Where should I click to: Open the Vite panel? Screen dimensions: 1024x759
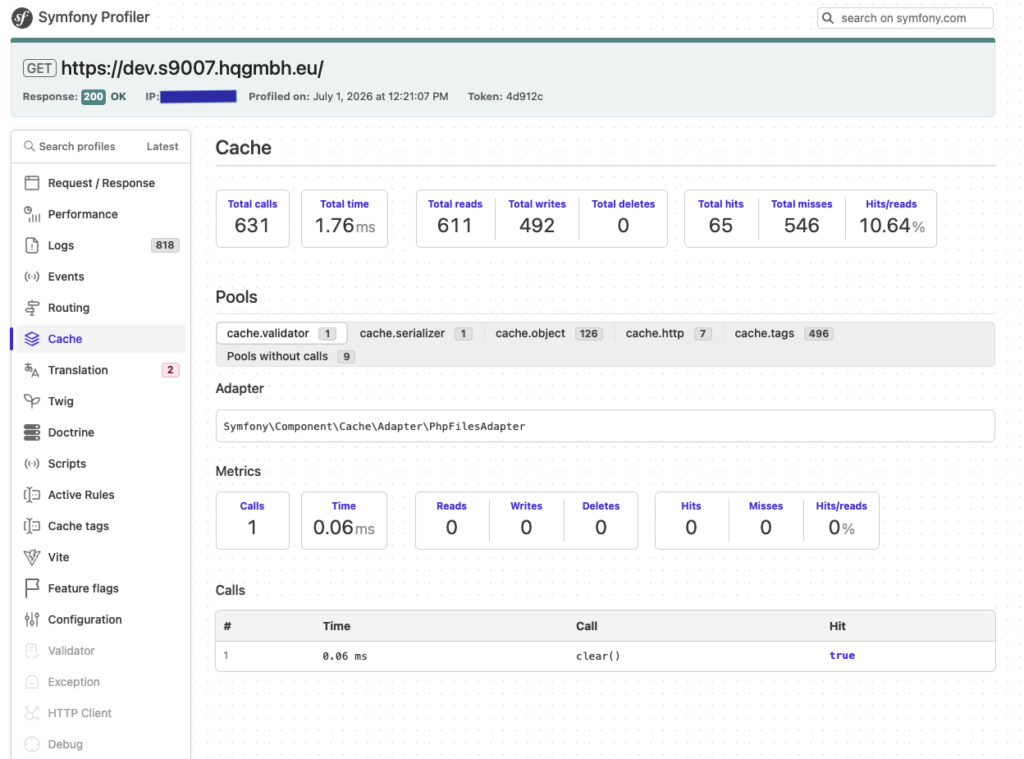101,557
